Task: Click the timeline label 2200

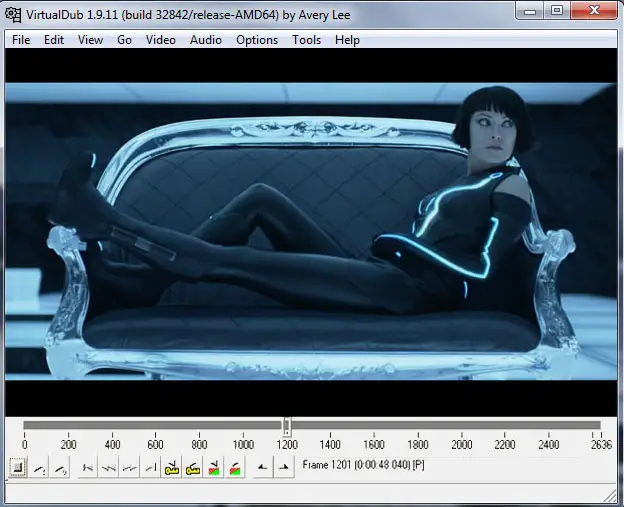Action: click(x=505, y=445)
